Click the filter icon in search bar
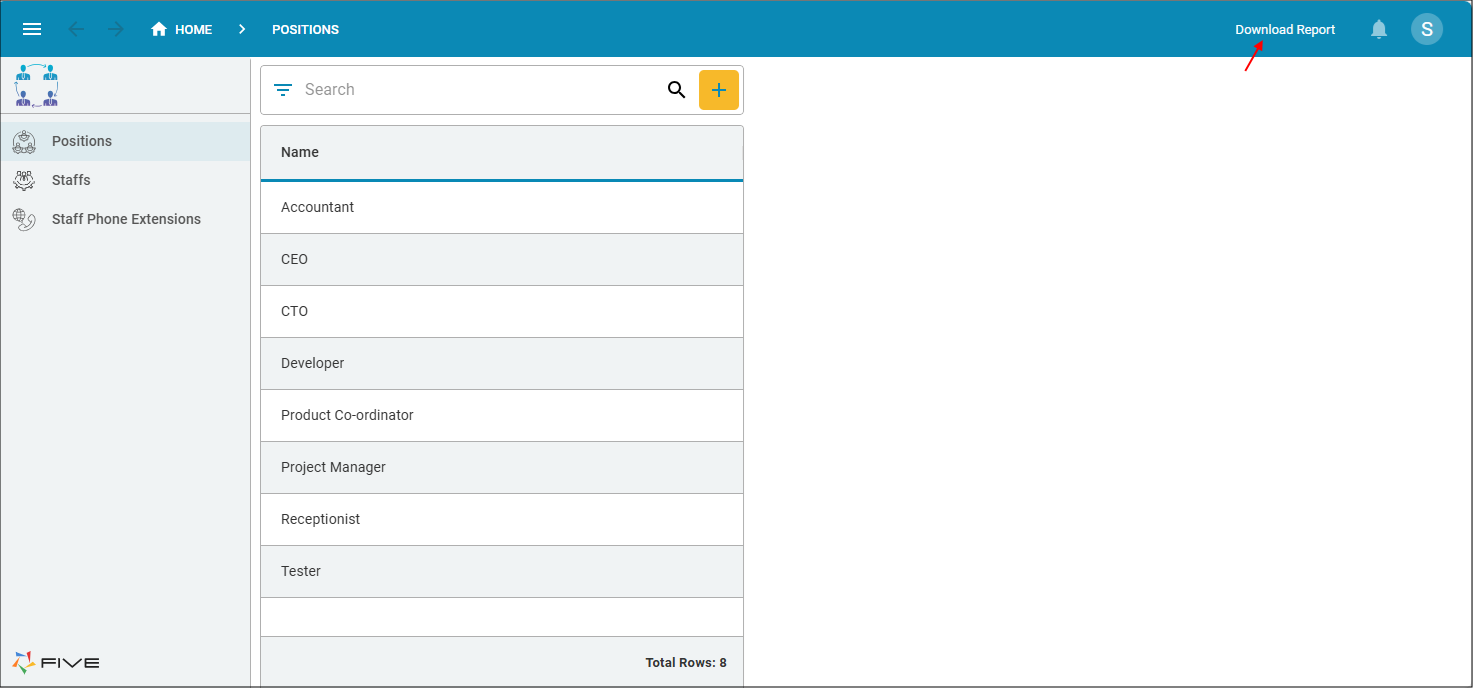The image size is (1473, 688). click(283, 90)
